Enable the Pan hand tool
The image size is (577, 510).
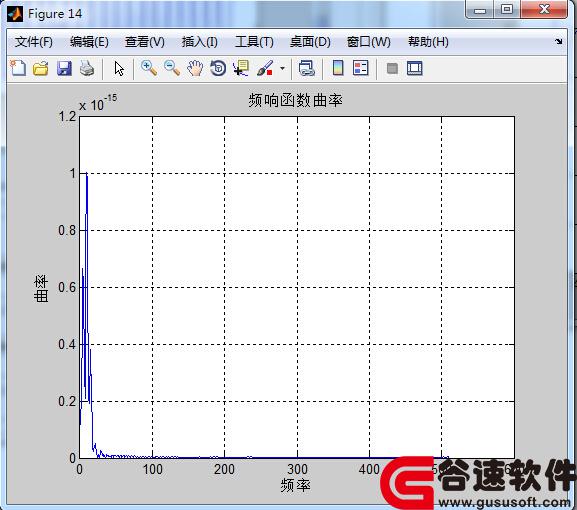195,68
